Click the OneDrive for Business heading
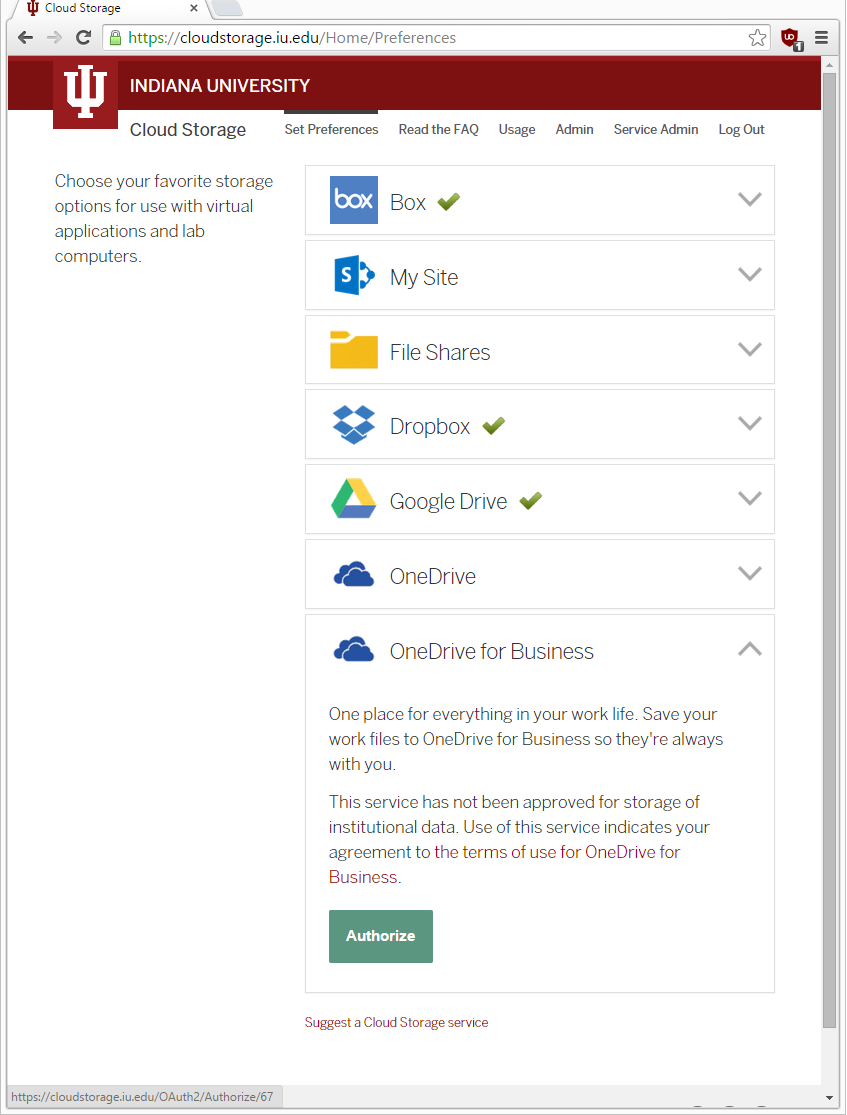847x1115 pixels. click(491, 651)
